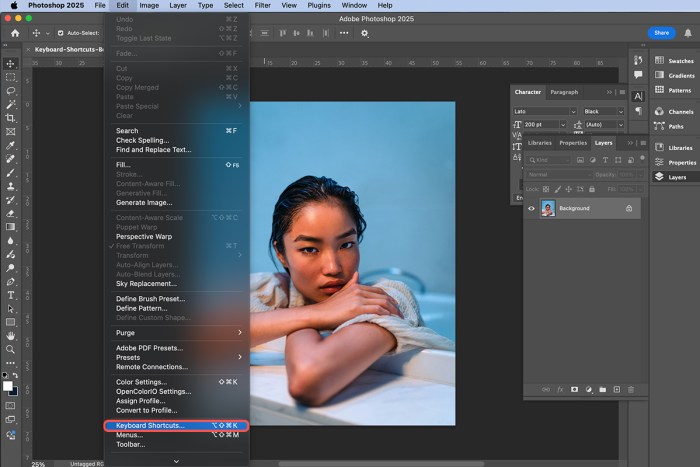
Task: Select the Lasso tool
Action: 11,90
